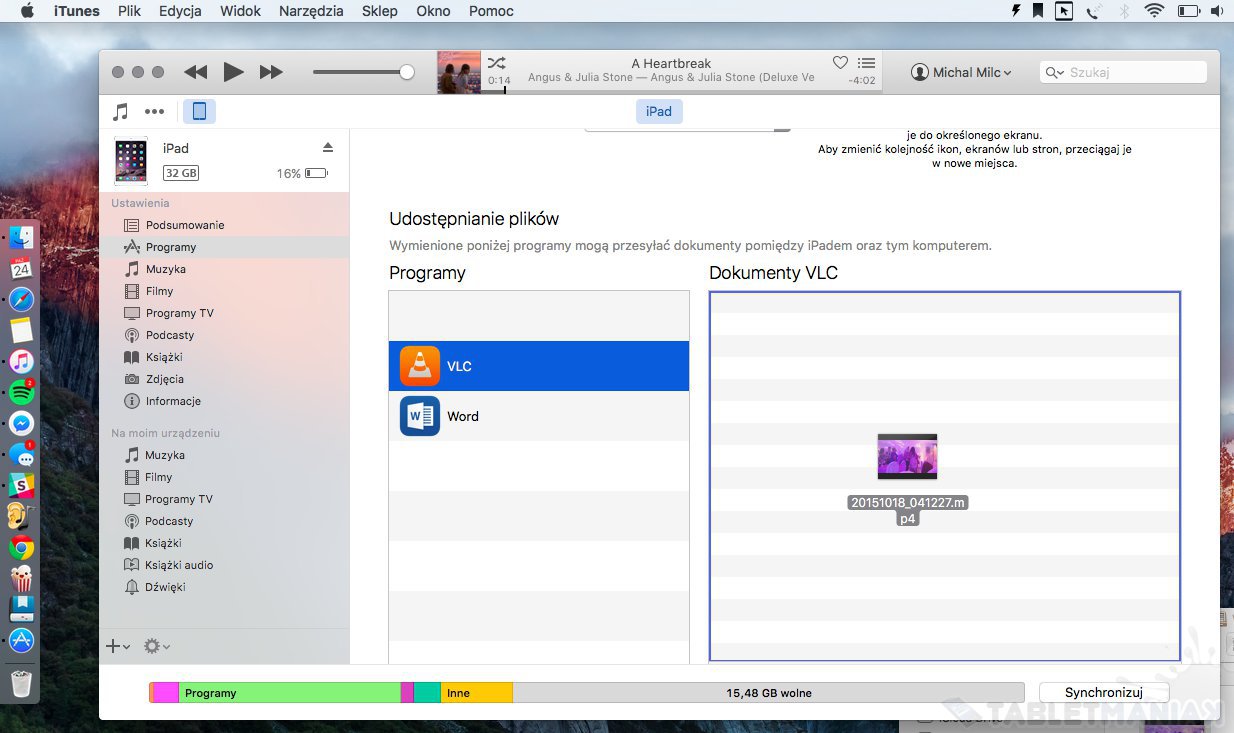Open the Narzędzia menu
The height and width of the screenshot is (733, 1234).
click(311, 11)
